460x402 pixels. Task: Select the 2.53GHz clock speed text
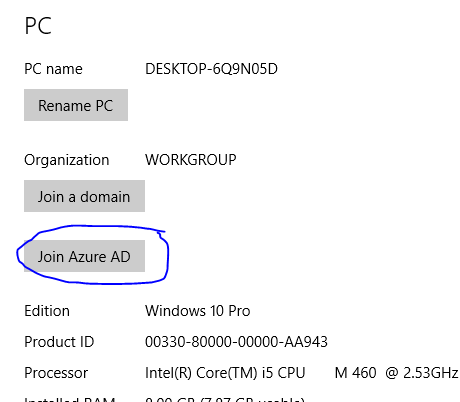coord(431,373)
